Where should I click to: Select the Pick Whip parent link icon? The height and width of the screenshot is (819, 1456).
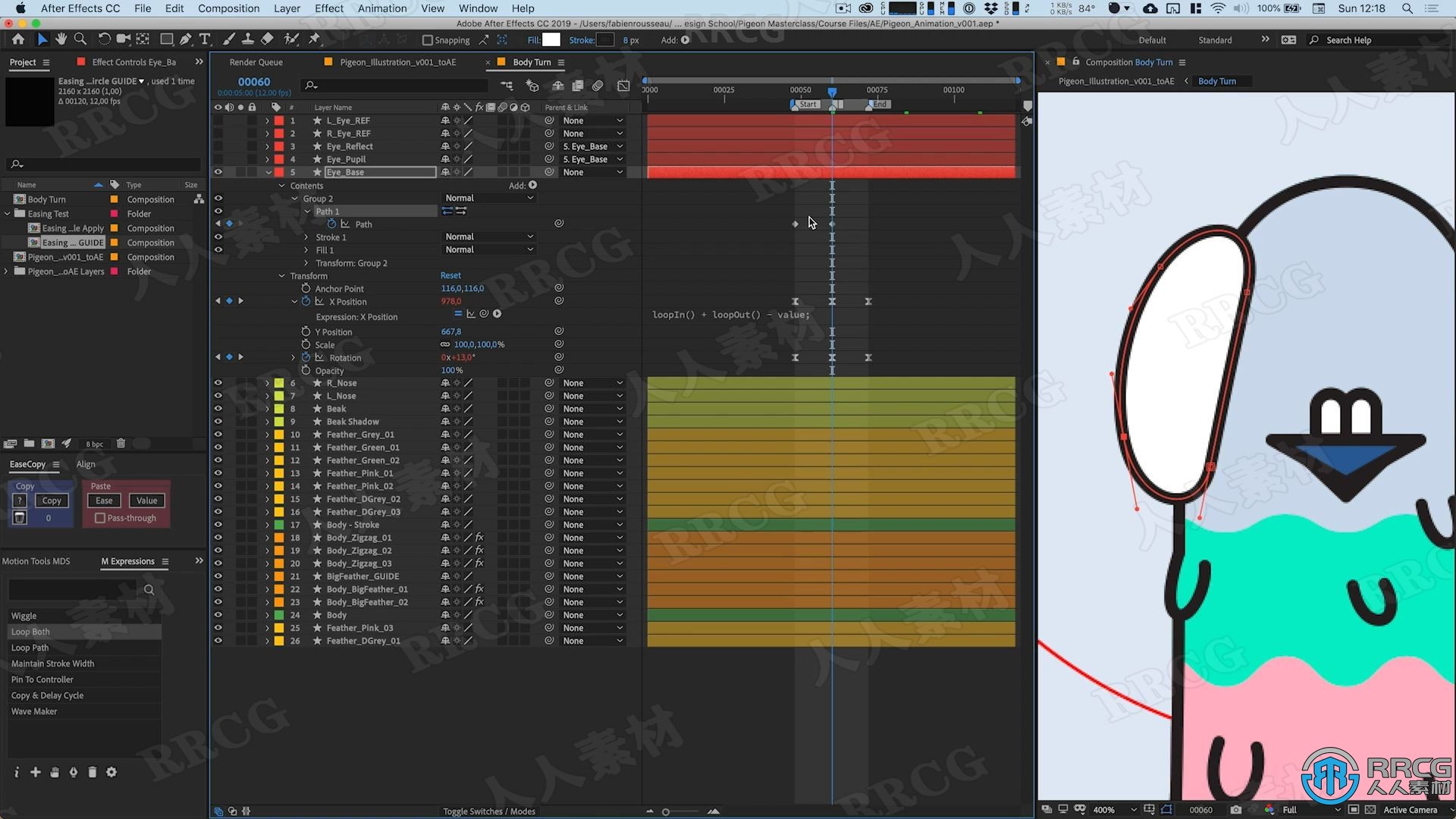549,120
